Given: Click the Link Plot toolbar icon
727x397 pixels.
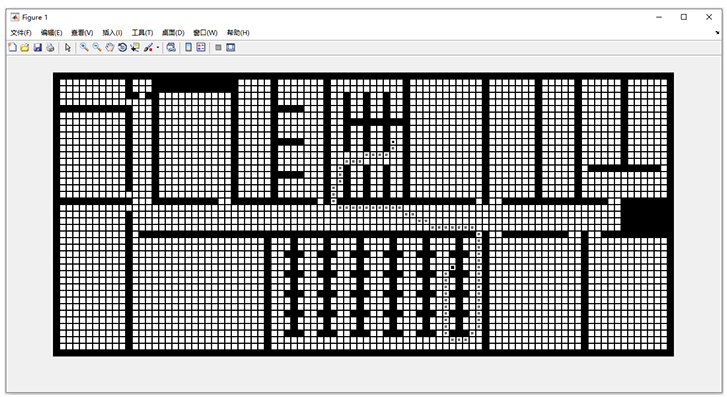Looking at the screenshot, I should (x=171, y=47).
